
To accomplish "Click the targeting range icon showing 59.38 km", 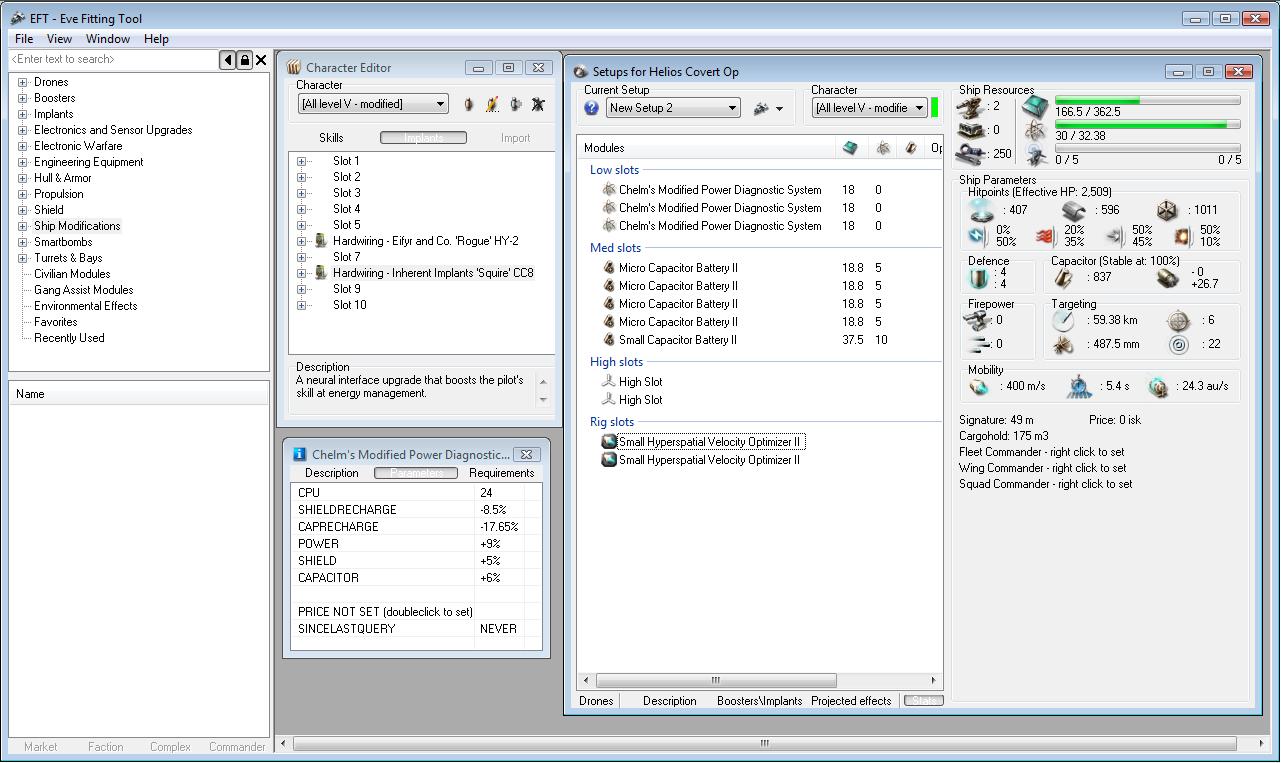I will click(1063, 320).
